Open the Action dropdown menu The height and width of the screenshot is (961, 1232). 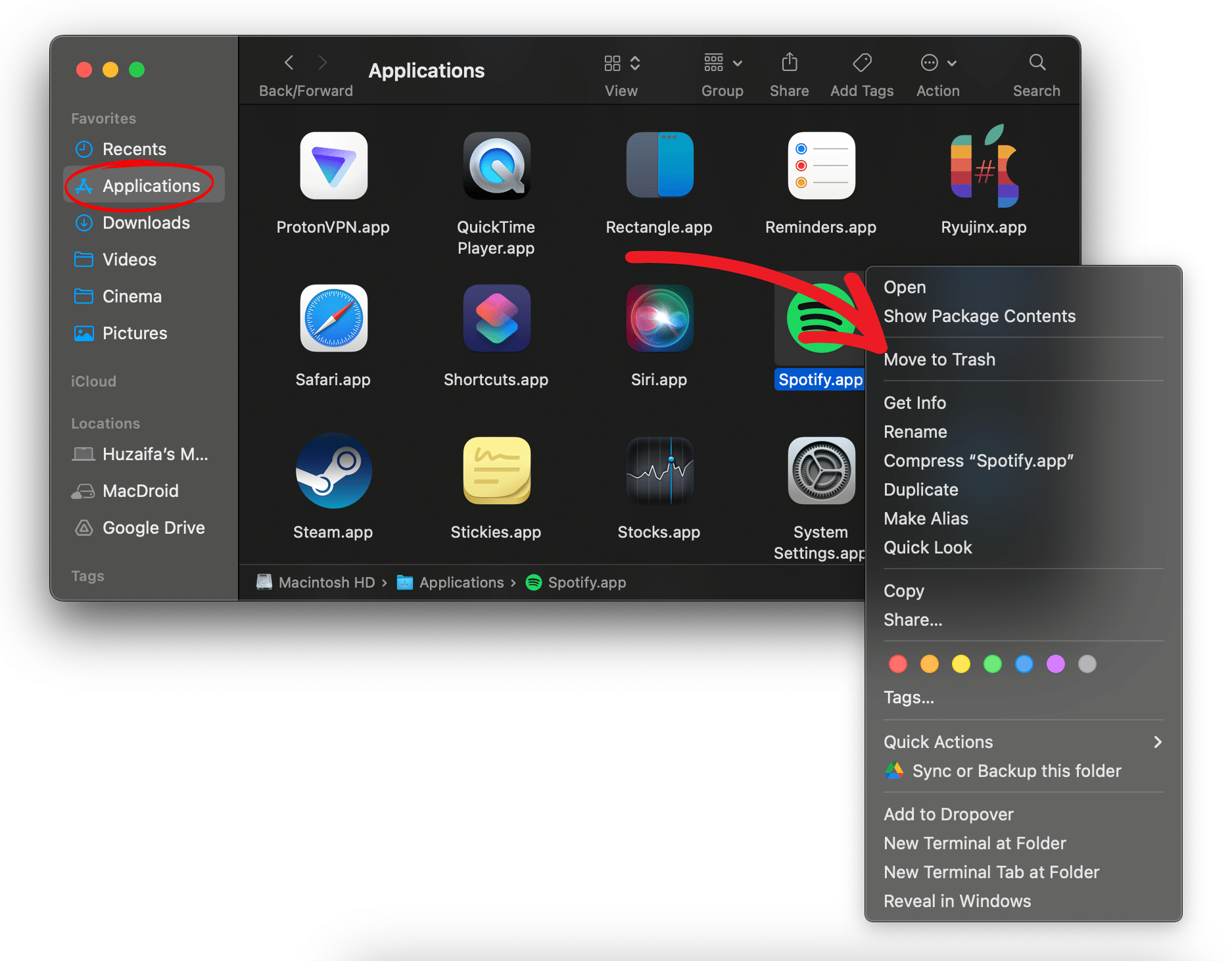click(x=937, y=63)
